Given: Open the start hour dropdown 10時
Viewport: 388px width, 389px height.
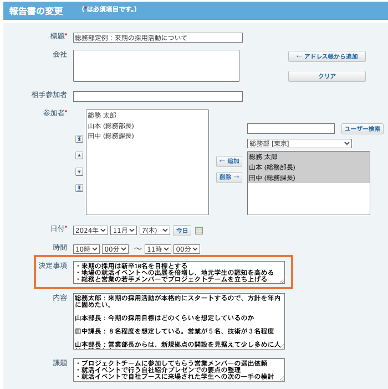Looking at the screenshot, I should click(86, 249).
